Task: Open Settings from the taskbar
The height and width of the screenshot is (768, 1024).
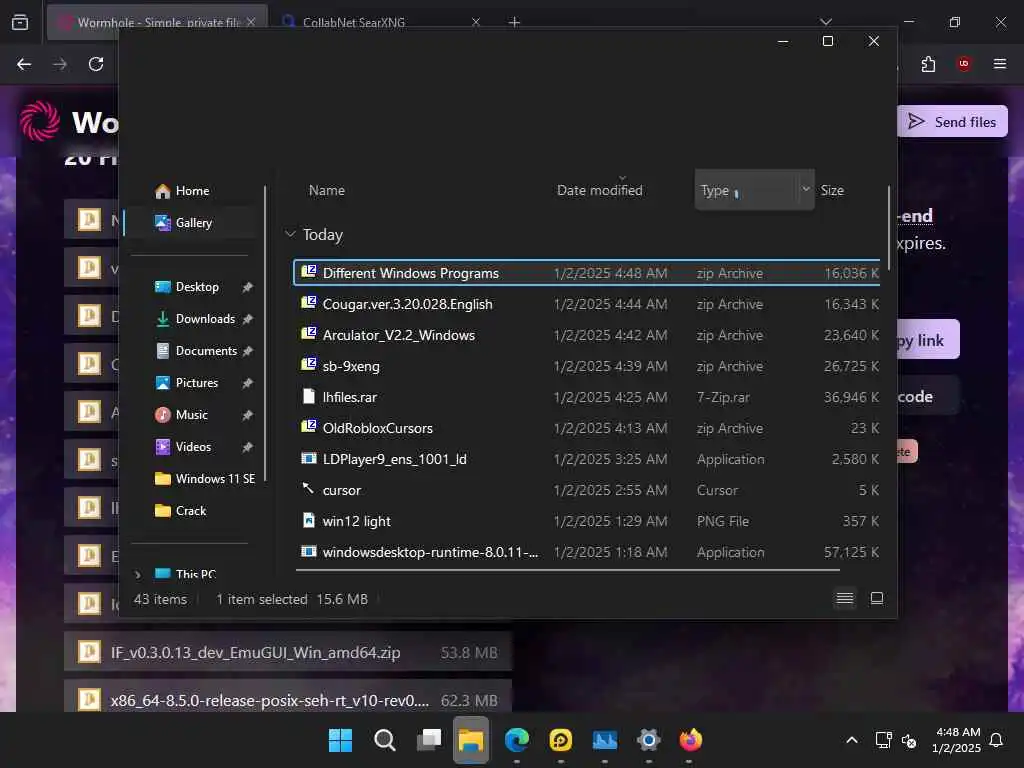Action: 648,740
